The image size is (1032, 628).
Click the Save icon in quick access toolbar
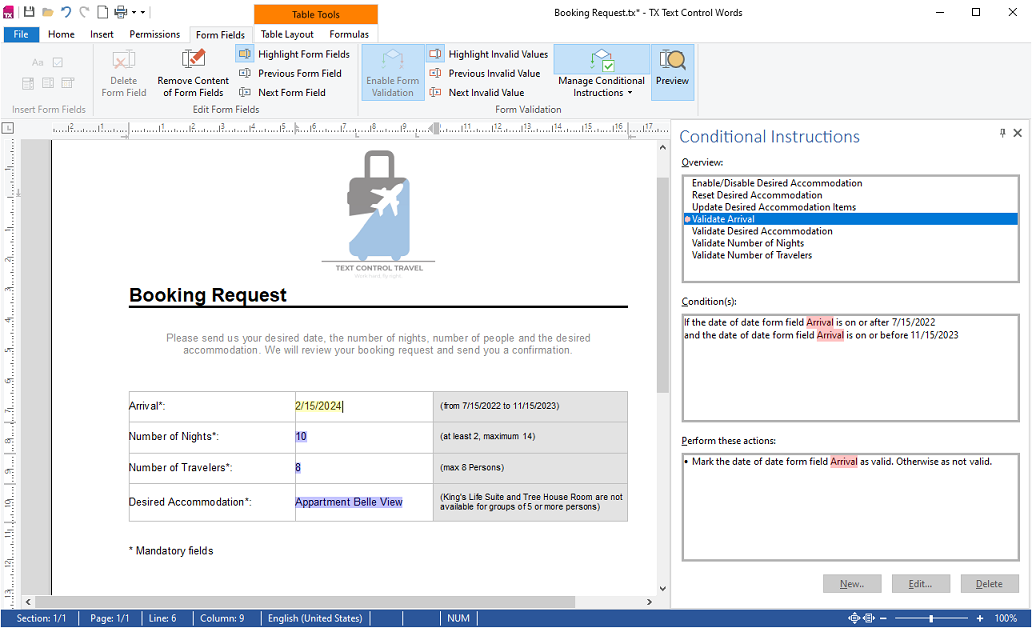29,12
